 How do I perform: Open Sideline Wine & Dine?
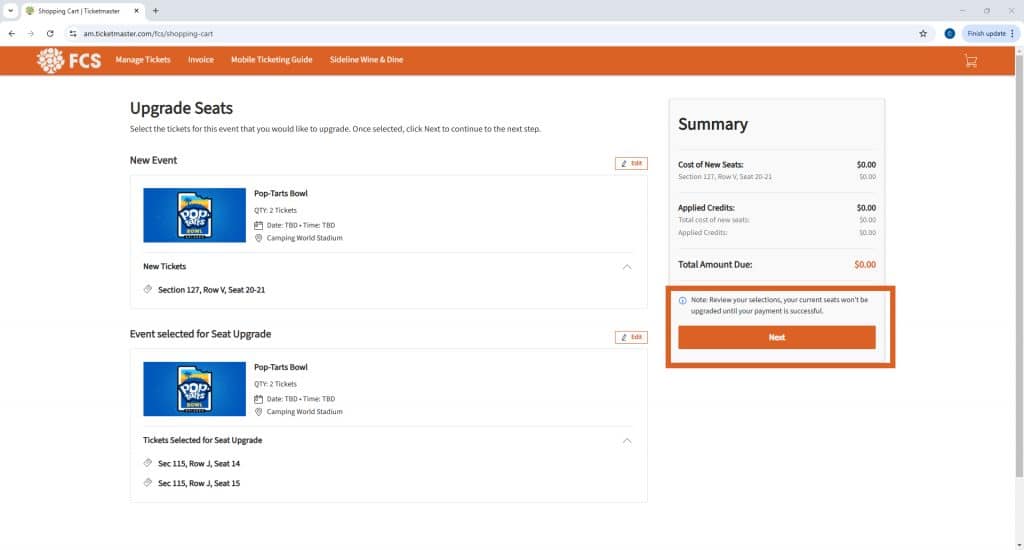coord(366,59)
